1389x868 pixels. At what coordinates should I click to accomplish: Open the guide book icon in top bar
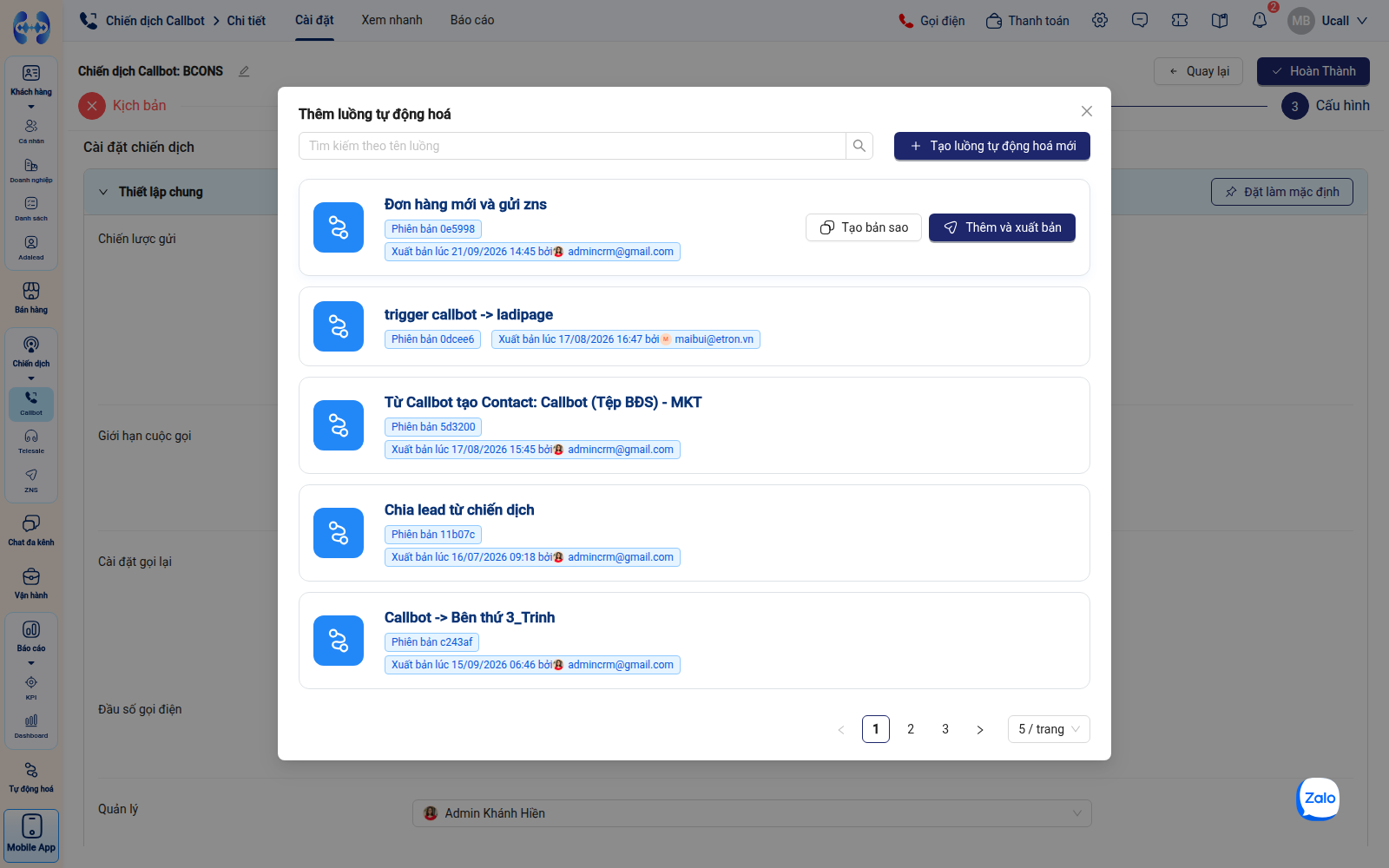pos(1220,20)
